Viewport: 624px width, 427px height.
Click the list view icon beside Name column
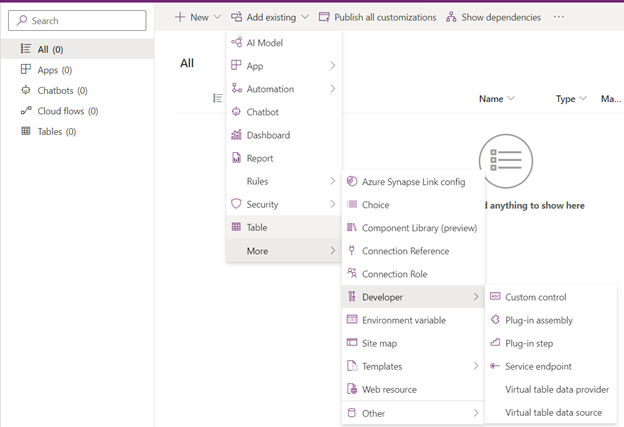[x=217, y=98]
